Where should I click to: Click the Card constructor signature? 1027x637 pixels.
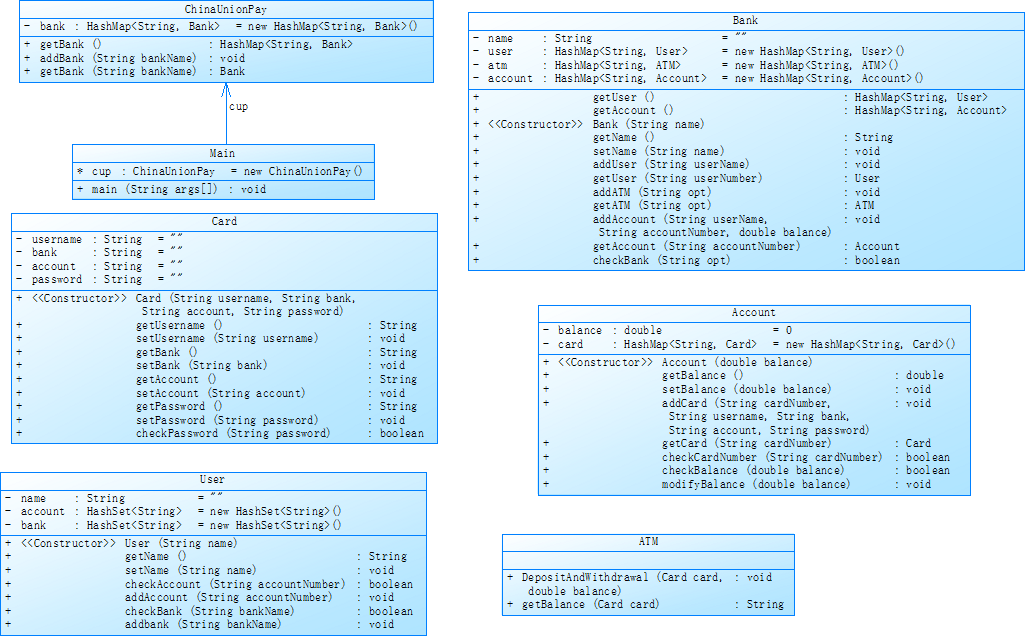tap(246, 304)
